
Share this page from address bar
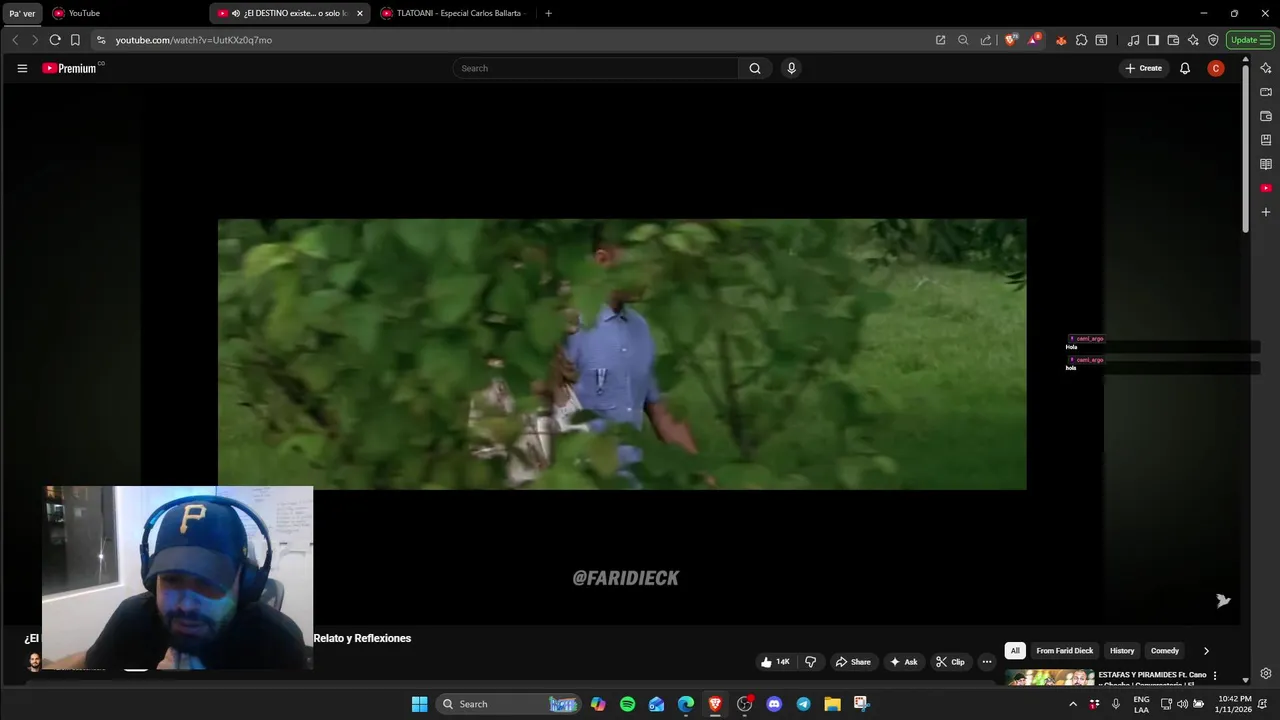point(986,40)
